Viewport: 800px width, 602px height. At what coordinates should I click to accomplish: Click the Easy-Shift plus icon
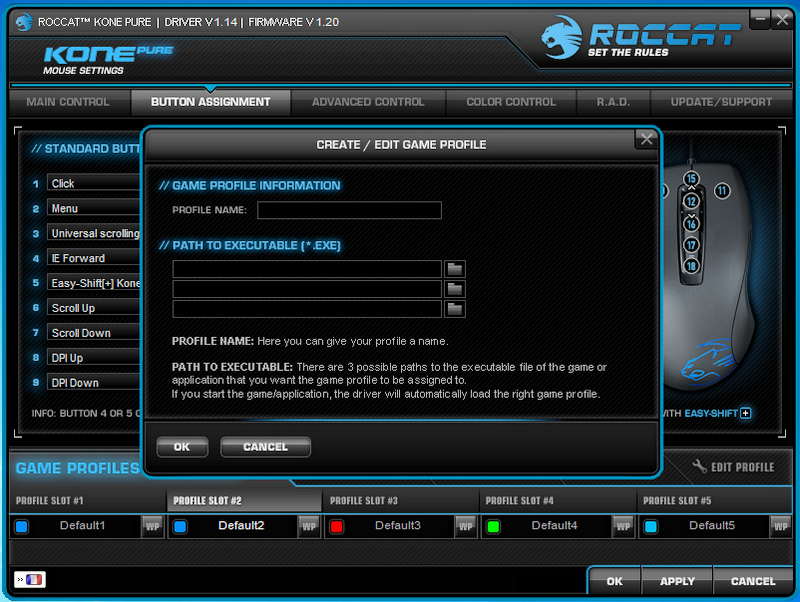(x=746, y=413)
